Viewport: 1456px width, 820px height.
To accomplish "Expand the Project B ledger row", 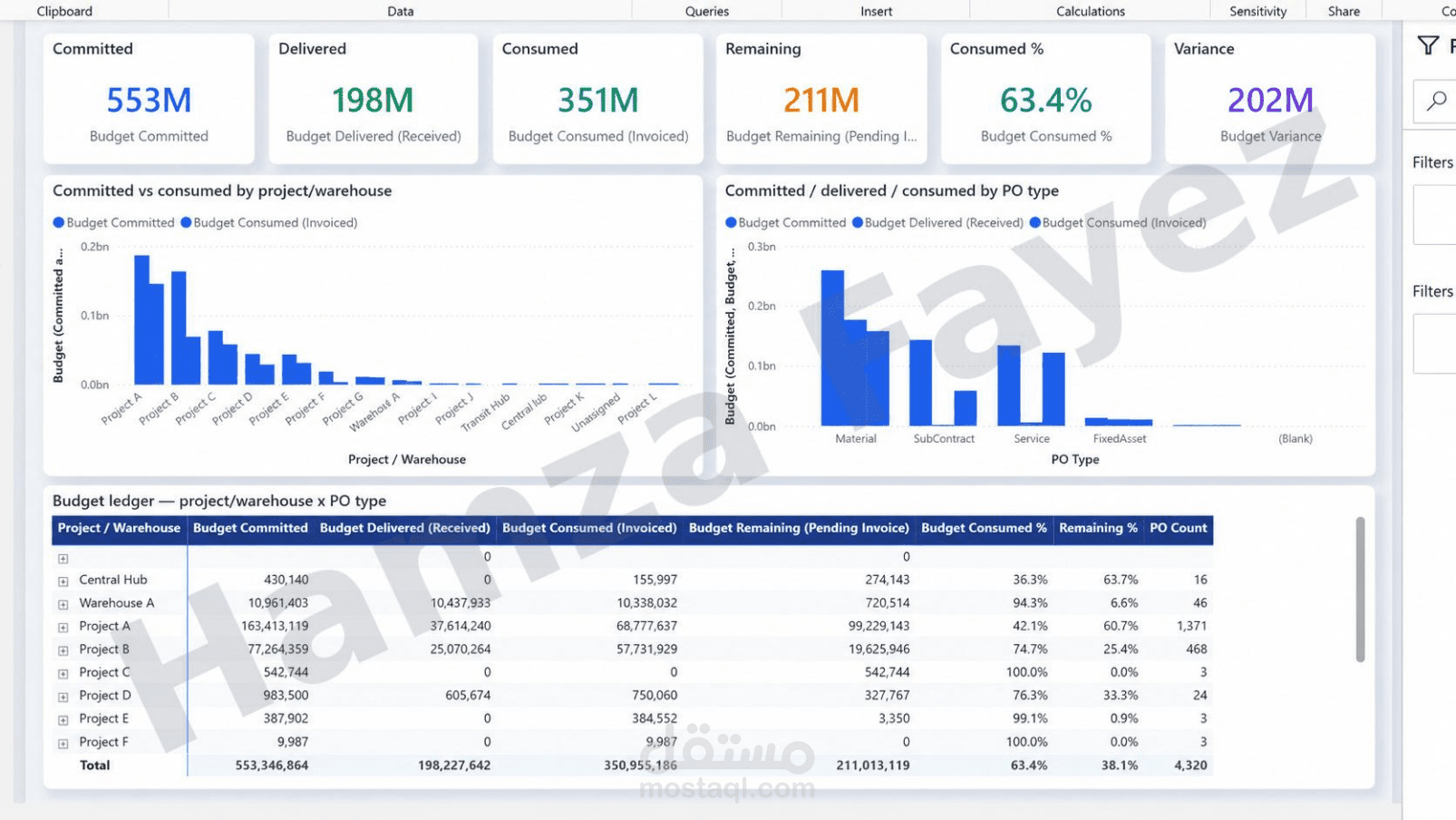I will coord(63,650).
